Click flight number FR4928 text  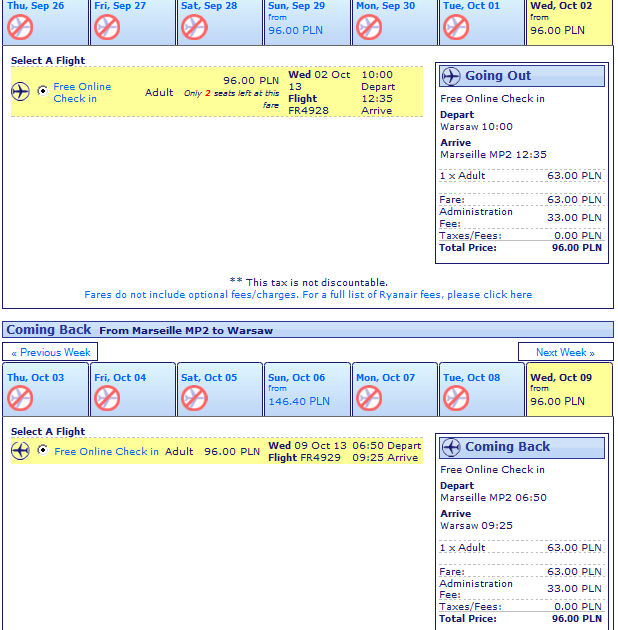pos(309,110)
